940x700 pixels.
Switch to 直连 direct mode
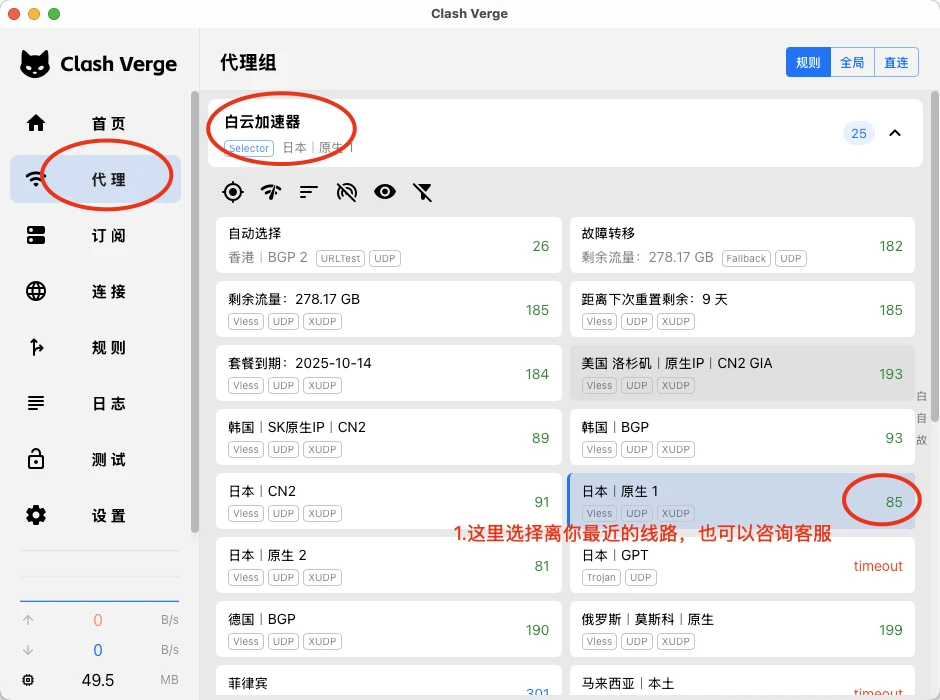point(896,62)
